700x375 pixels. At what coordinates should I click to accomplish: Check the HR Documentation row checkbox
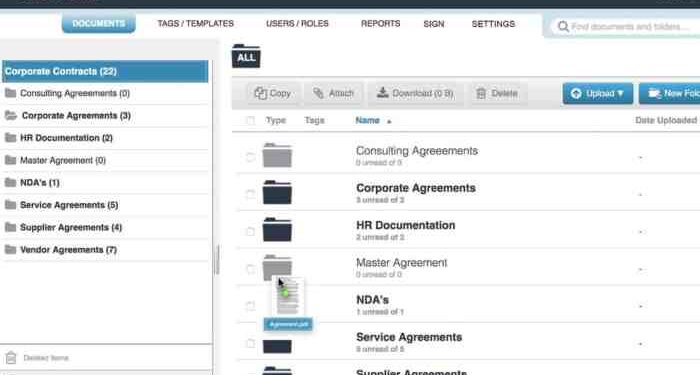[250, 231]
